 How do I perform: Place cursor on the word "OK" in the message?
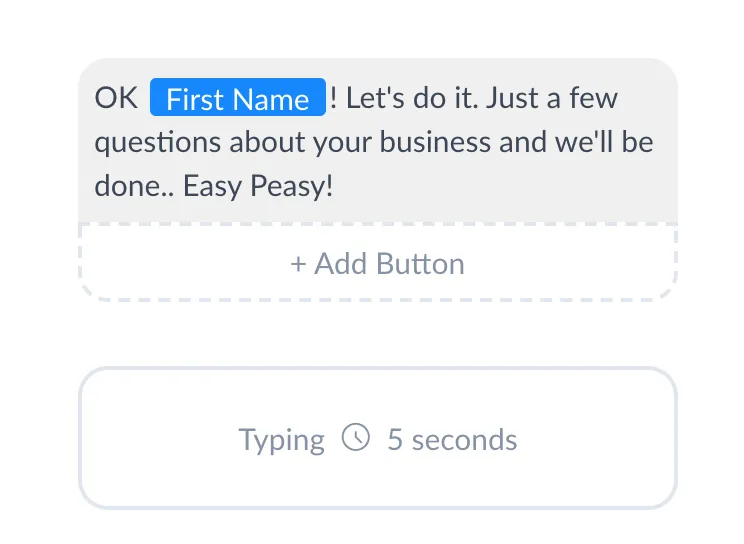coord(116,99)
